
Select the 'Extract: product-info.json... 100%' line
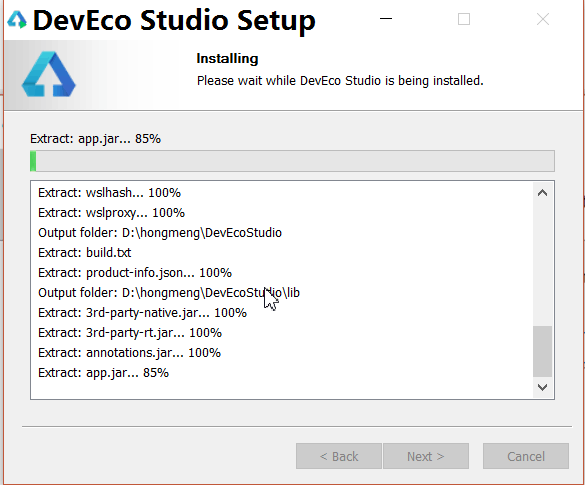tap(135, 273)
